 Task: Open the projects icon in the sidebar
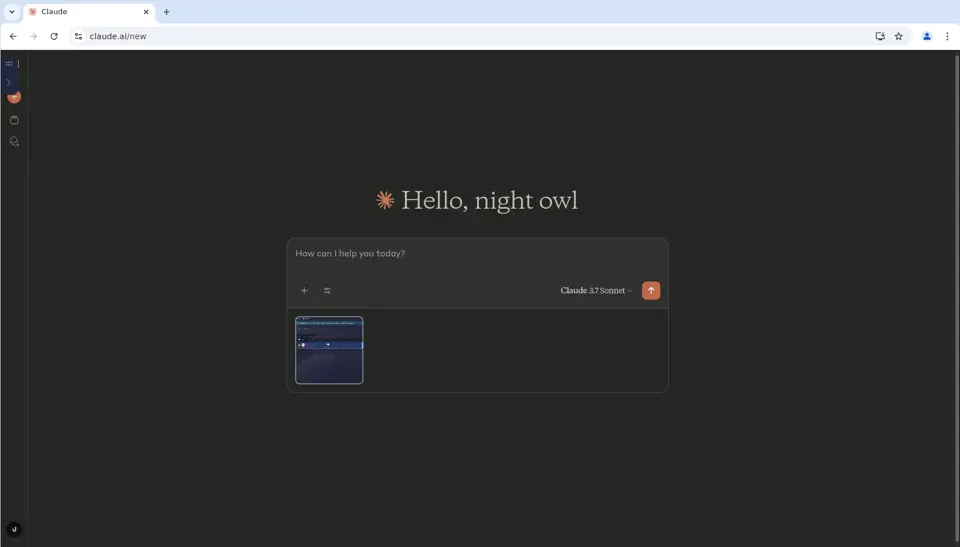[x=14, y=120]
